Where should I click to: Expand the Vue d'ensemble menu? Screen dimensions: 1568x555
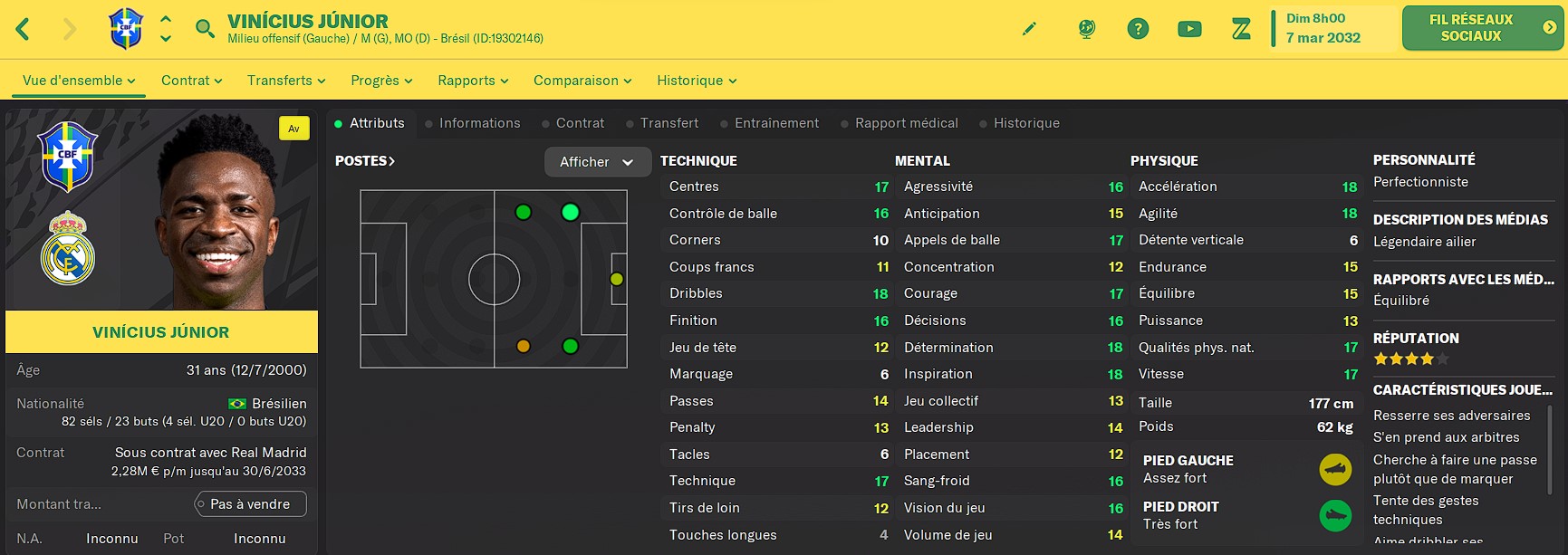[79, 81]
